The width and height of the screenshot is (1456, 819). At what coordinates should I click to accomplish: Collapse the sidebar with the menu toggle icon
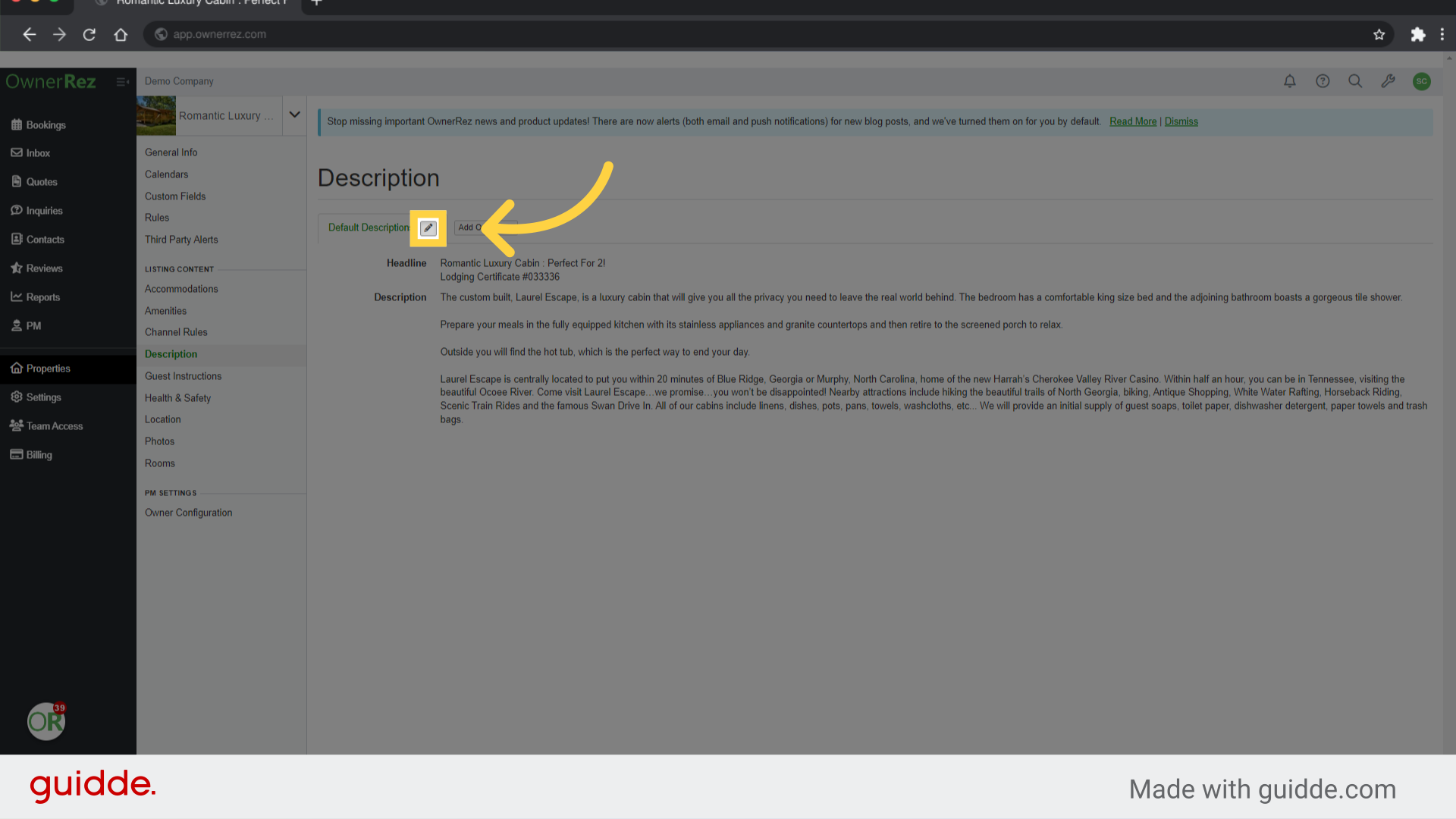coord(122,82)
